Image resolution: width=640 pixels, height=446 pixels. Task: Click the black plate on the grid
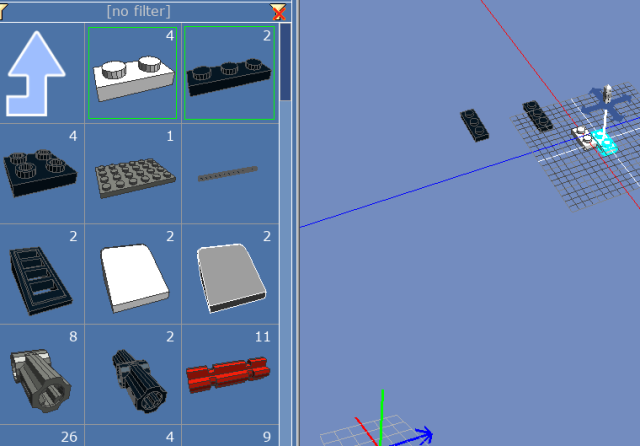click(x=538, y=116)
